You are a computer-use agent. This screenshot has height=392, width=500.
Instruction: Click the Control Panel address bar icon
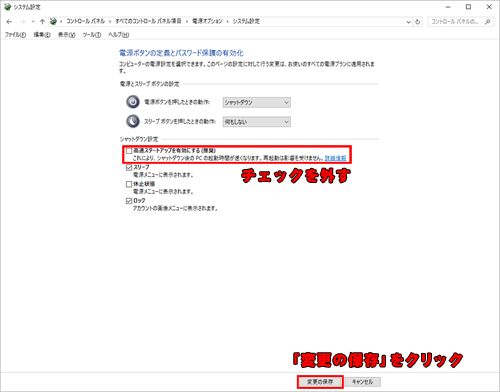[53, 21]
